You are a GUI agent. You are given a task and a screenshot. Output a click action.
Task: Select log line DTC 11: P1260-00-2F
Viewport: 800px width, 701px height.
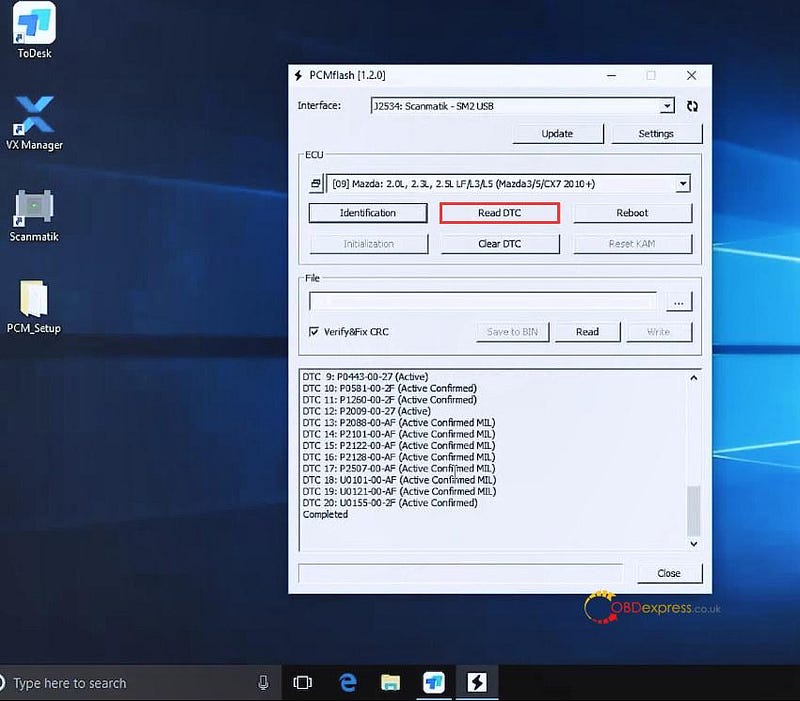390,399
